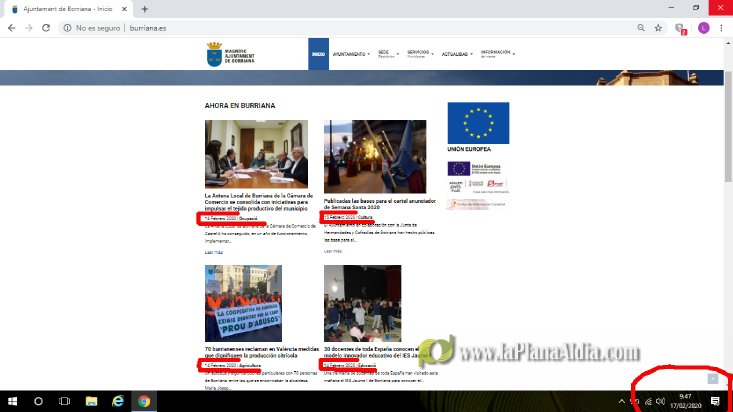Expand the INFORMACIÓN menu
Image resolution: width=733 pixels, height=412 pixels.
pyautogui.click(x=497, y=54)
